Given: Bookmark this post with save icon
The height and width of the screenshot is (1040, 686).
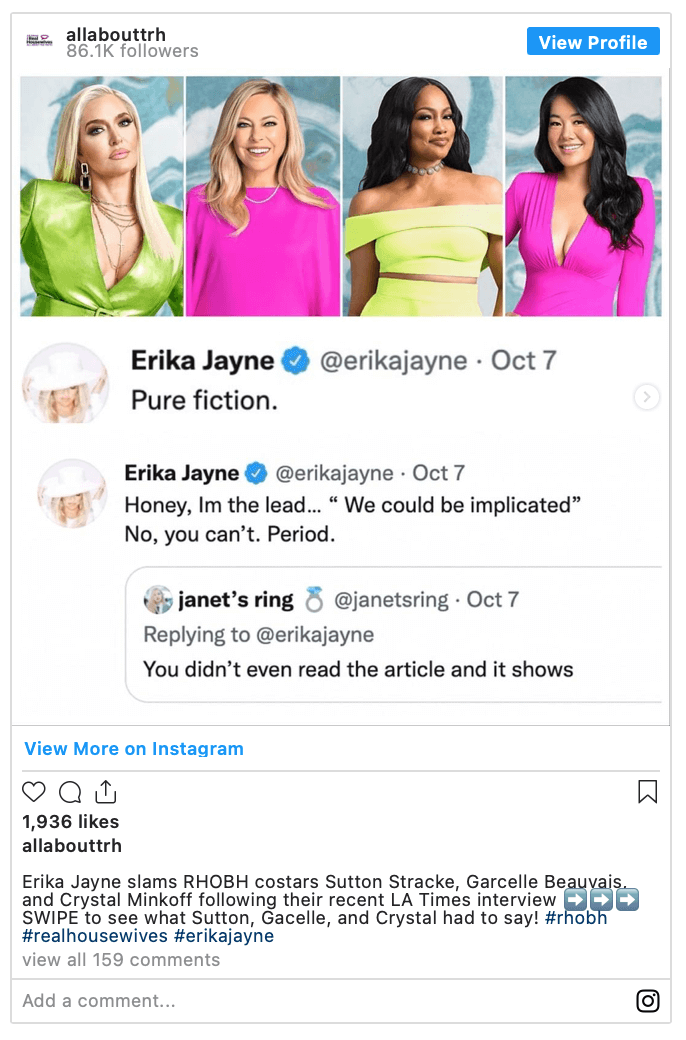Looking at the screenshot, I should [x=648, y=791].
